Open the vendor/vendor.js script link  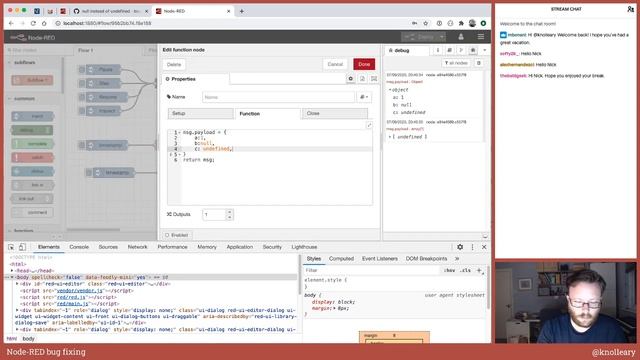point(80,291)
